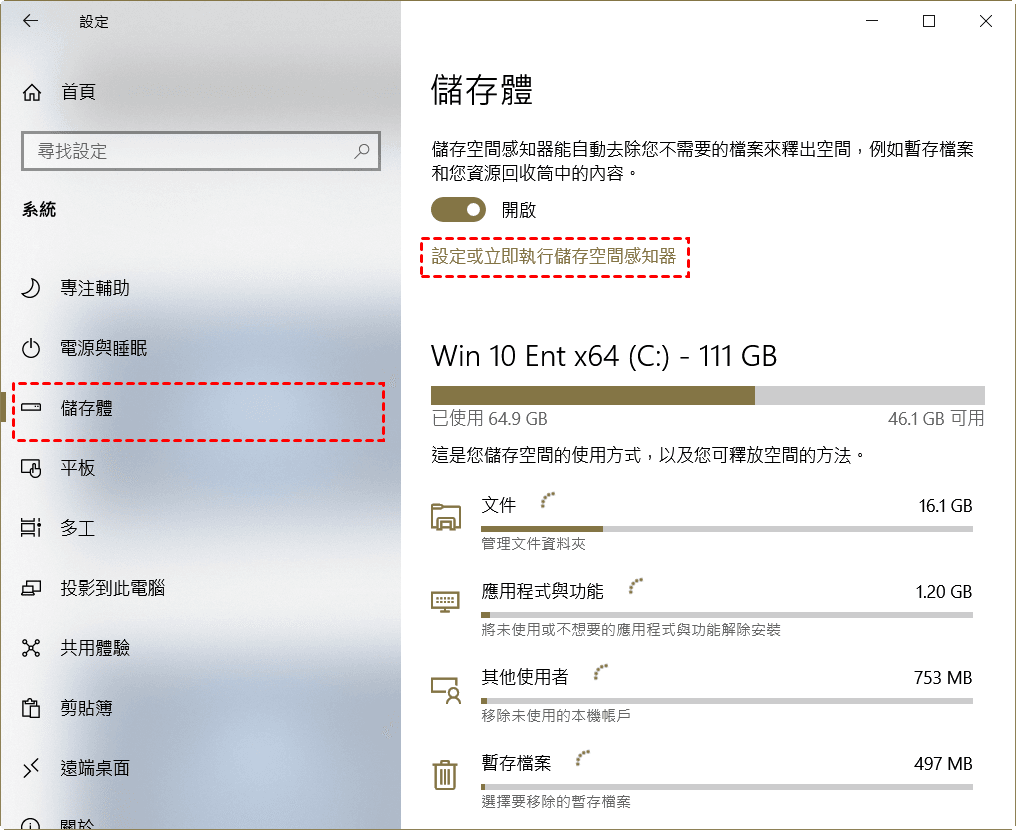Select the 專注輔助 moon icon
Image resolution: width=1016 pixels, height=830 pixels.
30,288
